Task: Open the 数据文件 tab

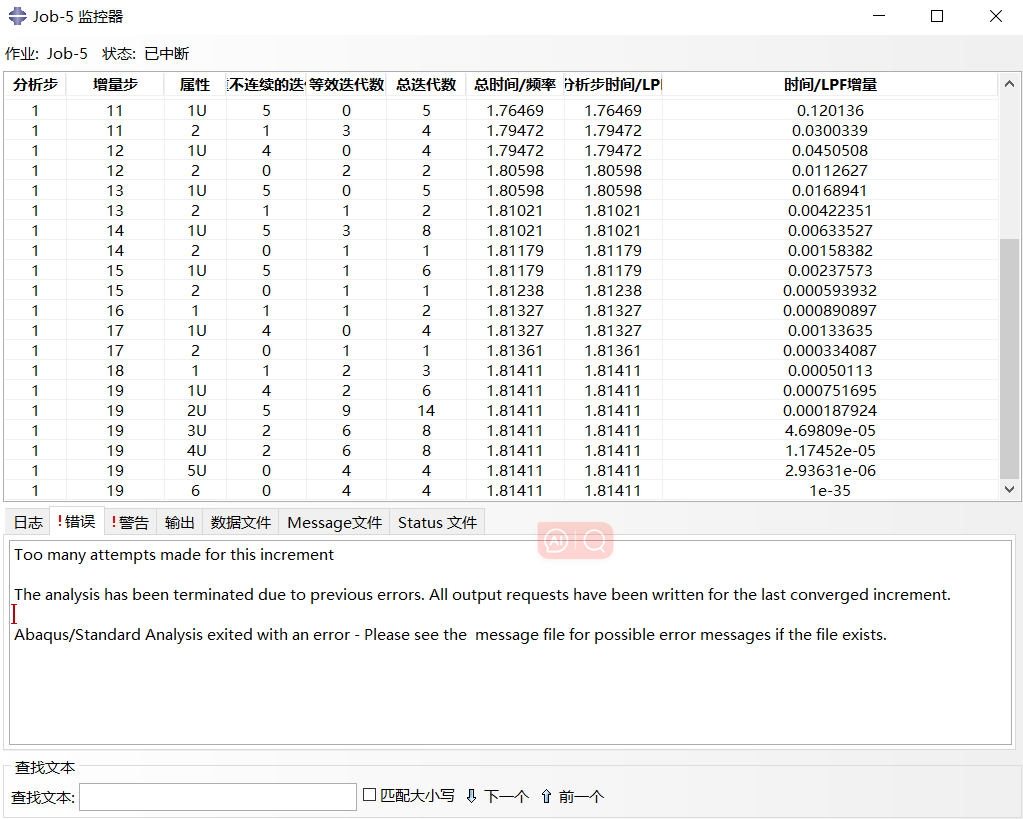Action: [x=240, y=521]
